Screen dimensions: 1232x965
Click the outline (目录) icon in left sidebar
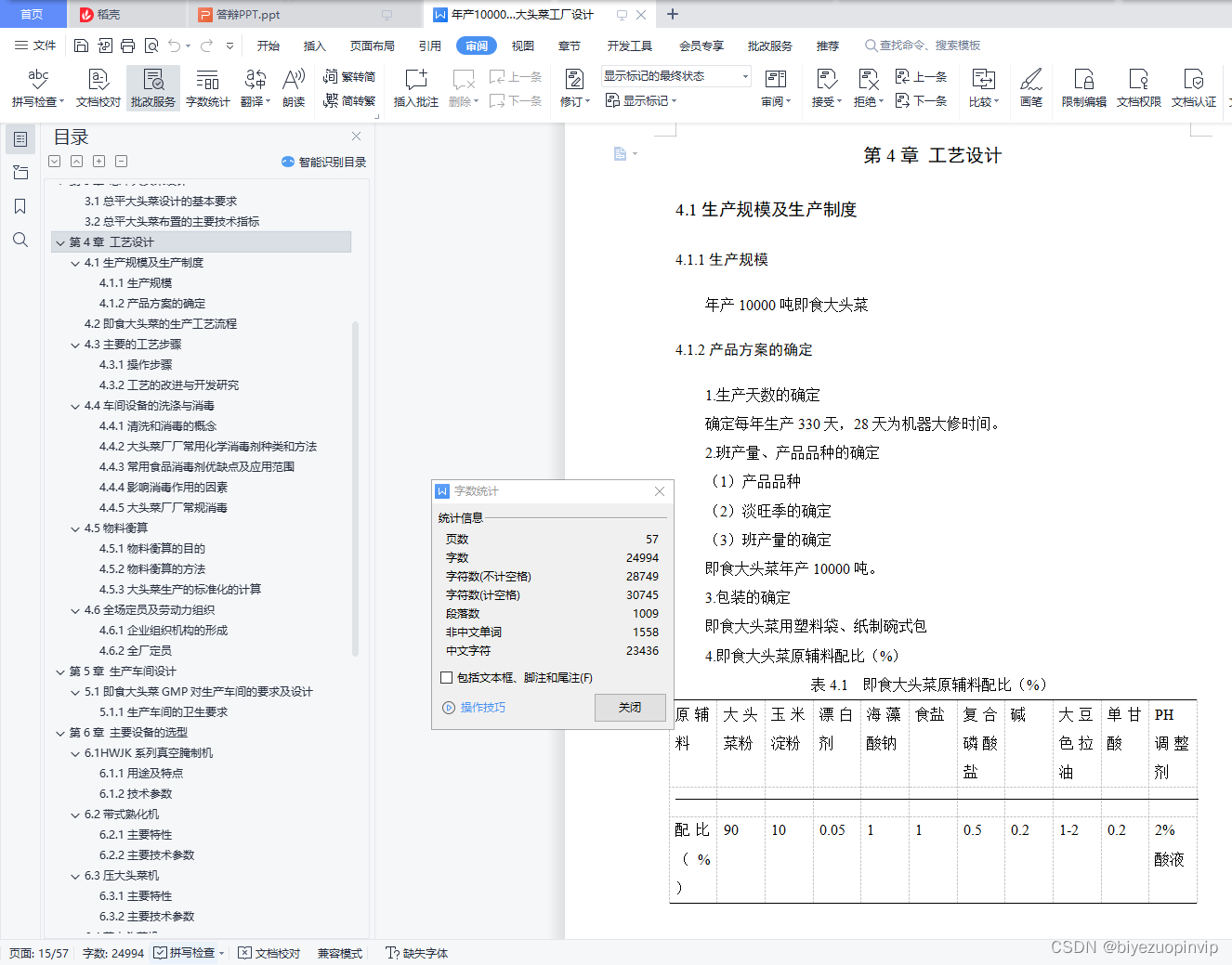coord(20,139)
